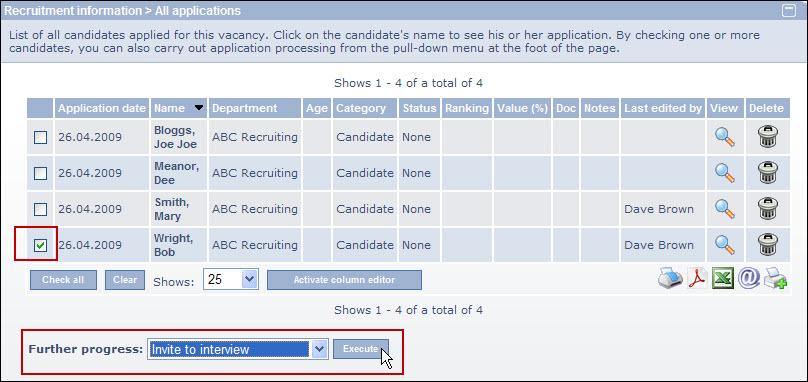The height and width of the screenshot is (382, 808).
Task: Print the list using printer icon
Action: (x=670, y=279)
